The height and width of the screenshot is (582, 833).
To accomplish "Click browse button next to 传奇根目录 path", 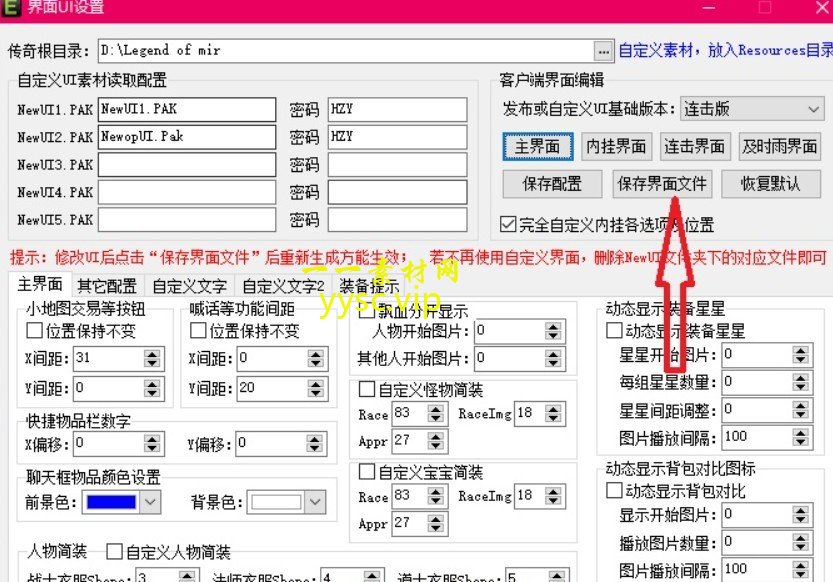I will [603, 52].
